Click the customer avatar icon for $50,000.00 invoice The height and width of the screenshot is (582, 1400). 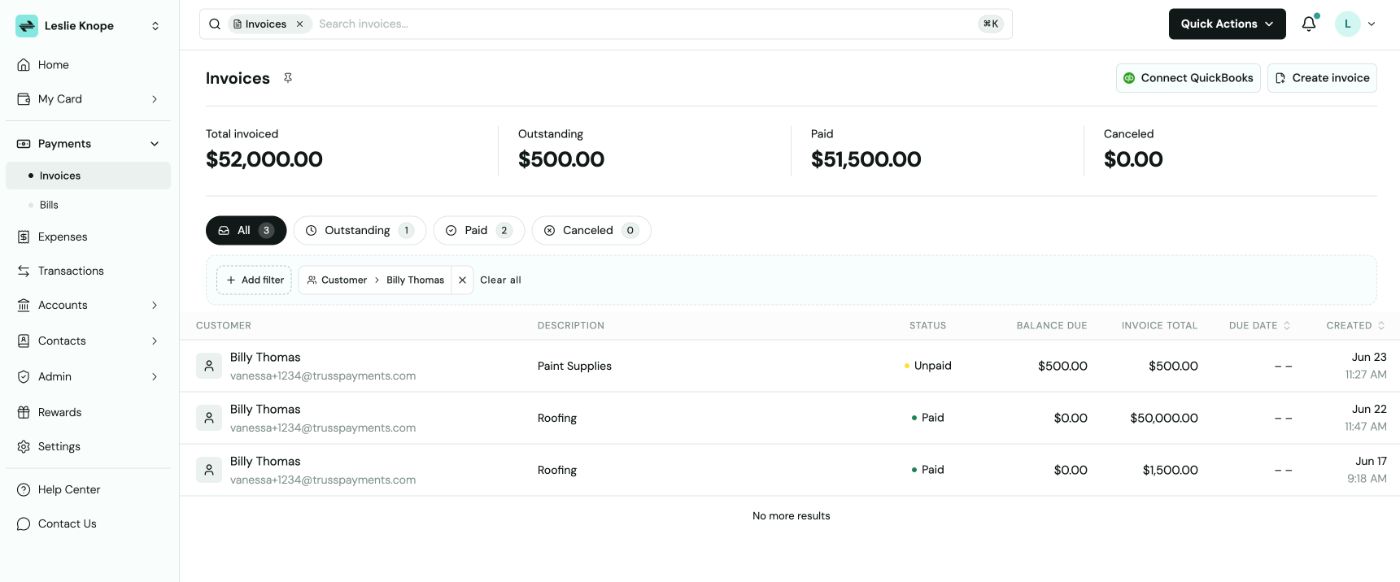pos(209,418)
